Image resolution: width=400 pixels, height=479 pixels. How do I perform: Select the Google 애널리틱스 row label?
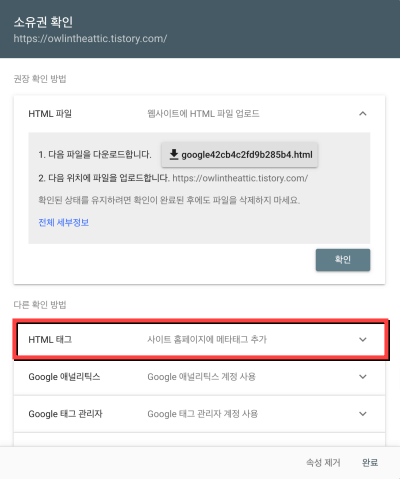[64, 377]
